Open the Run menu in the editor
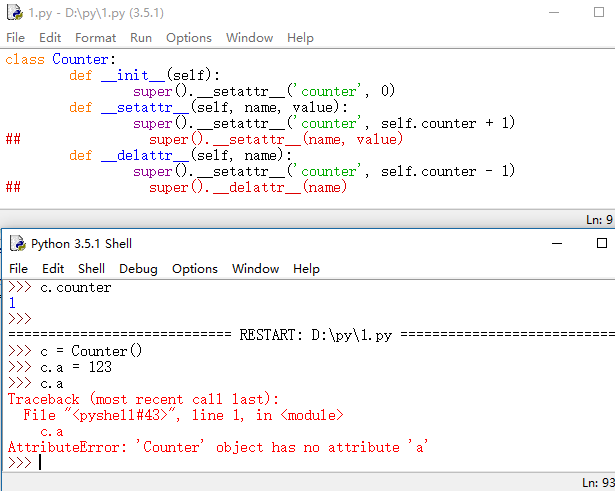 click(x=141, y=37)
